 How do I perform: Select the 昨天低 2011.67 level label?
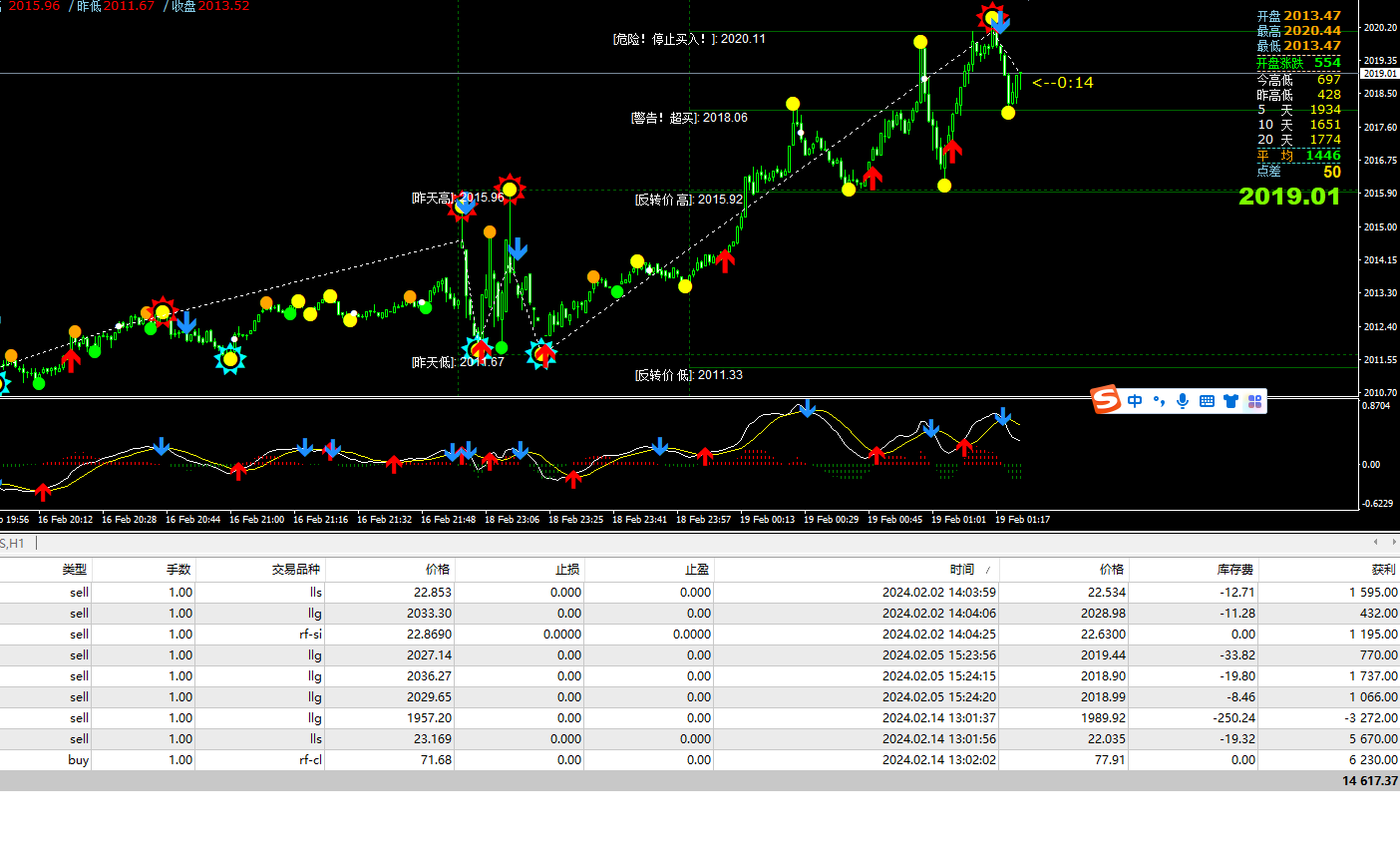458,362
